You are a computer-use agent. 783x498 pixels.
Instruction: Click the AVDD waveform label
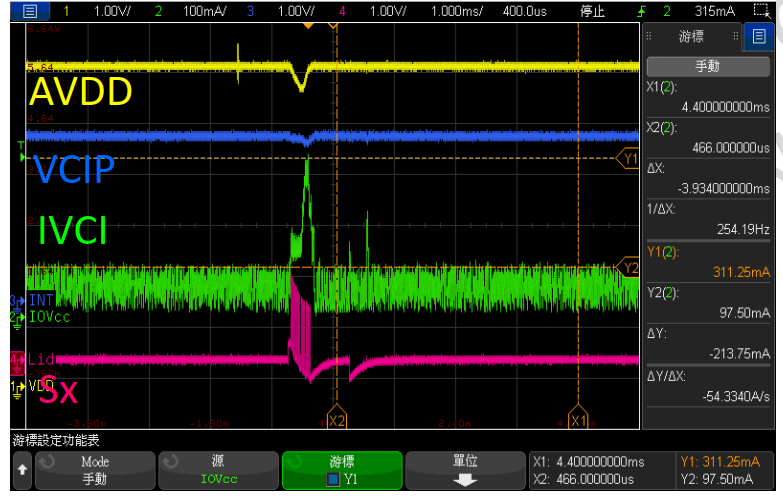[81, 92]
